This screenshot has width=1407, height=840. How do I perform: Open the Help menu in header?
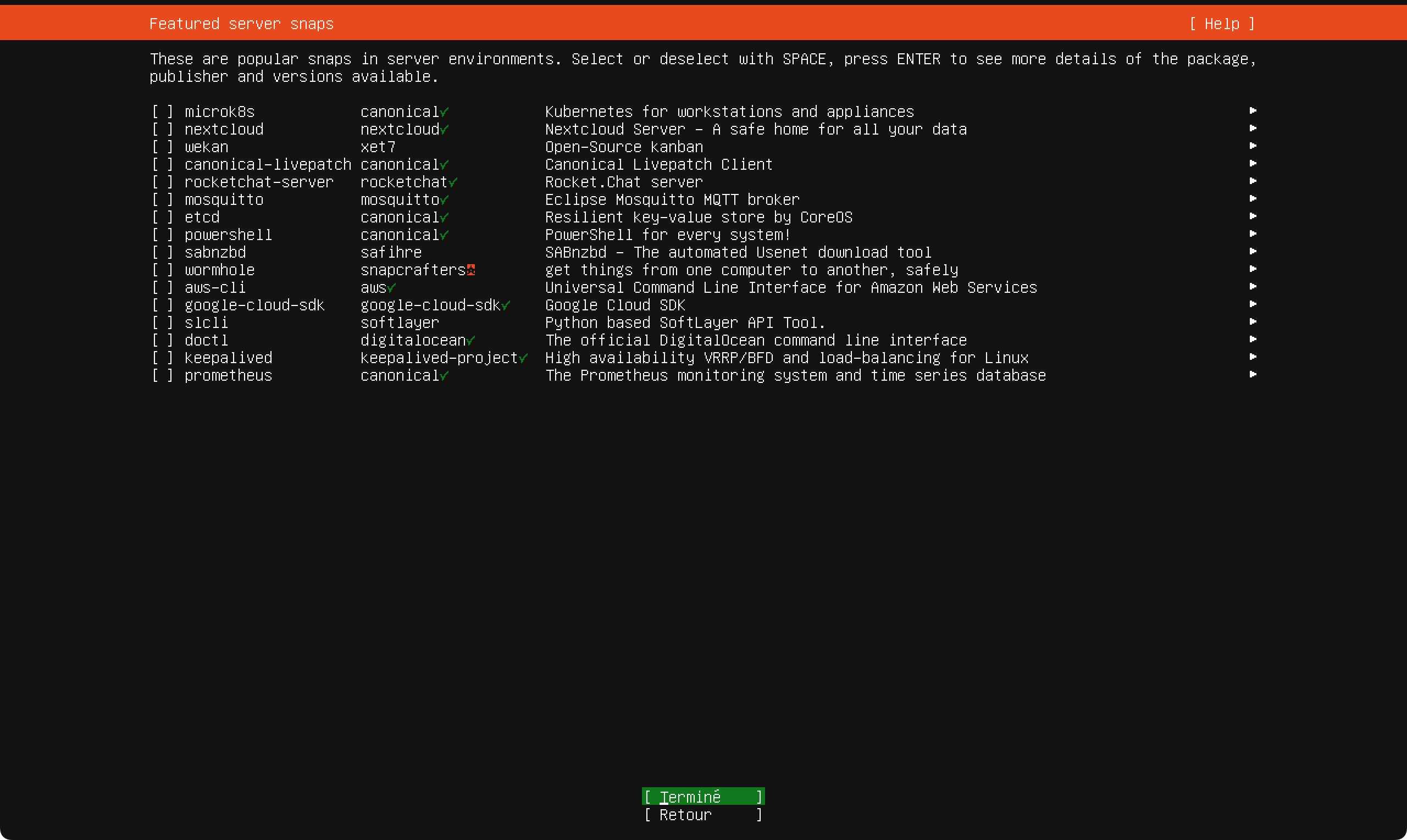pos(1222,24)
